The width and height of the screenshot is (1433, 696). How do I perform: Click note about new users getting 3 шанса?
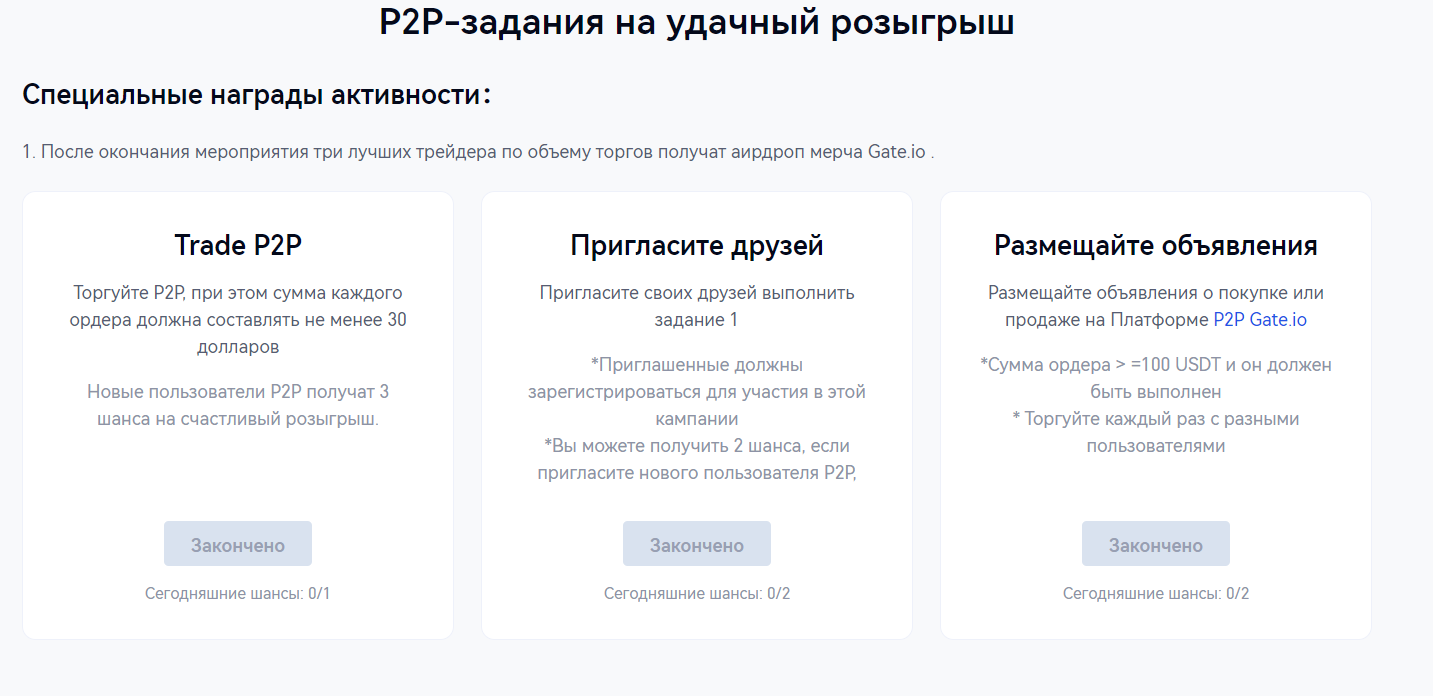pos(238,405)
